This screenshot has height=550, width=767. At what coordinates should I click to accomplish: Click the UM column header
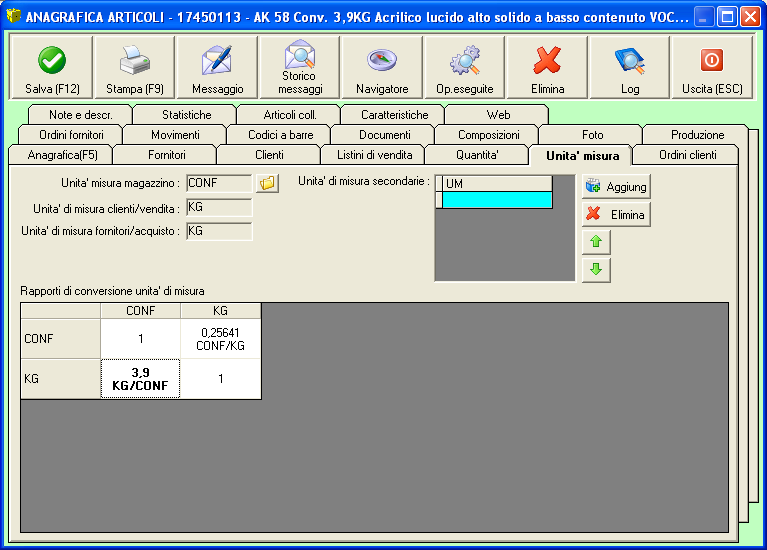[x=497, y=183]
